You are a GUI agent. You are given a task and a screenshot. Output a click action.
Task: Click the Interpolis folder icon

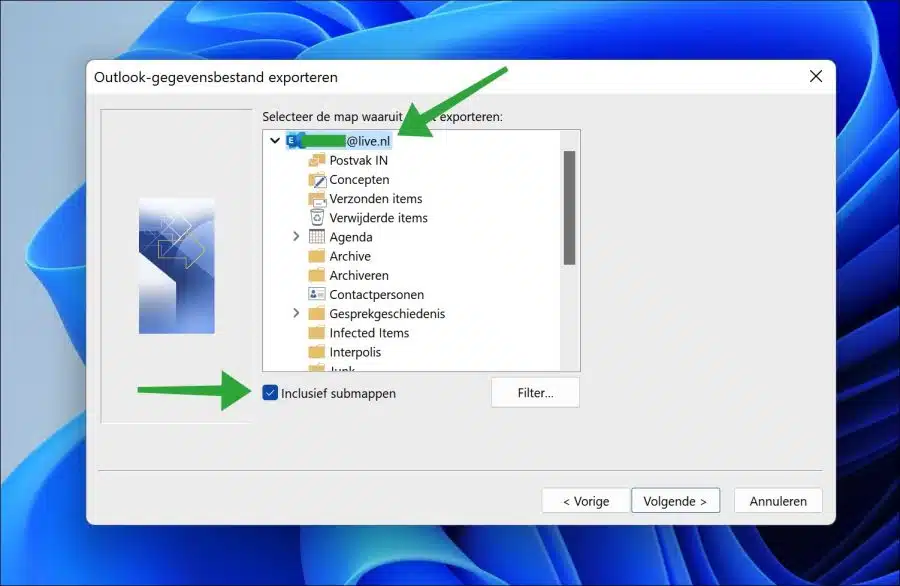317,352
